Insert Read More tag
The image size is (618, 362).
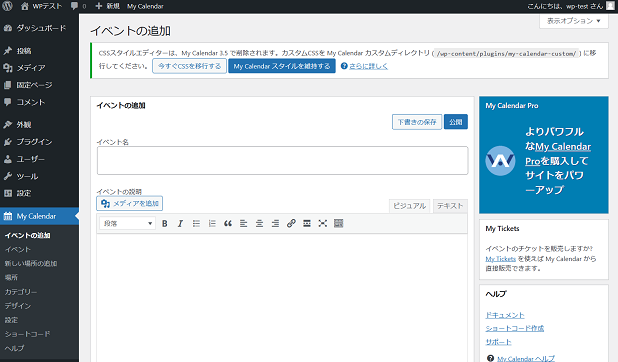coord(307,224)
